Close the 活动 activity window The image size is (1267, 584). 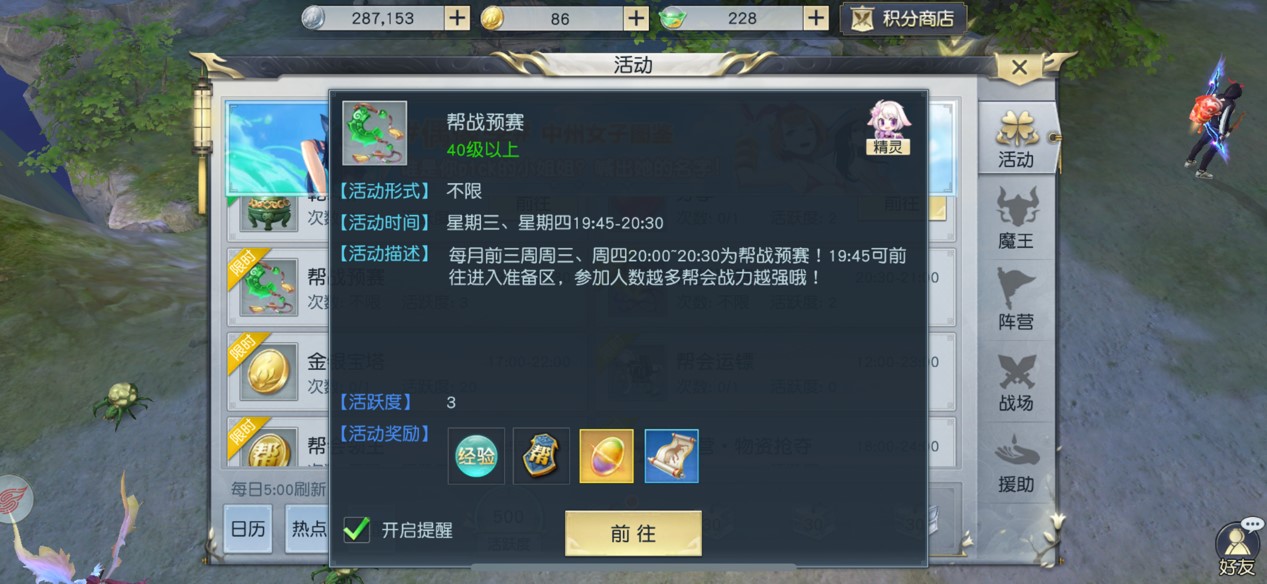(1020, 68)
